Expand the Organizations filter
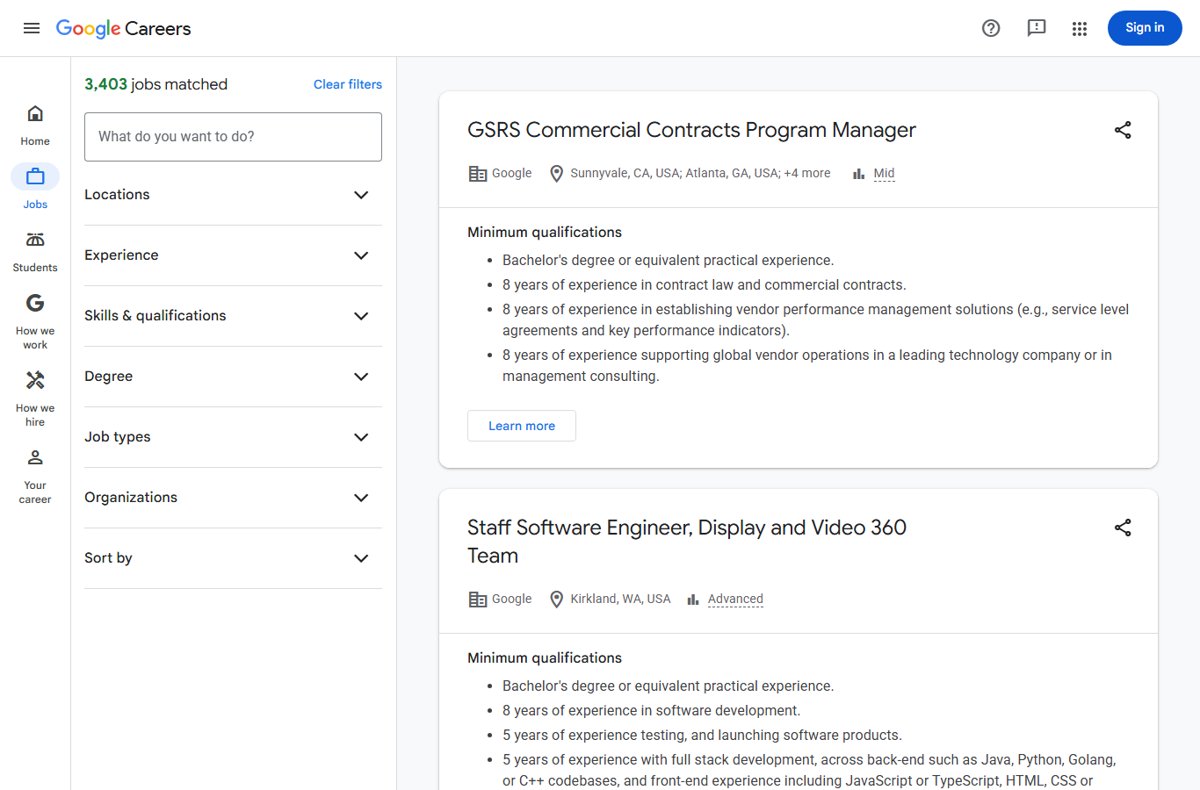Image resolution: width=1200 pixels, height=790 pixels. [x=233, y=497]
